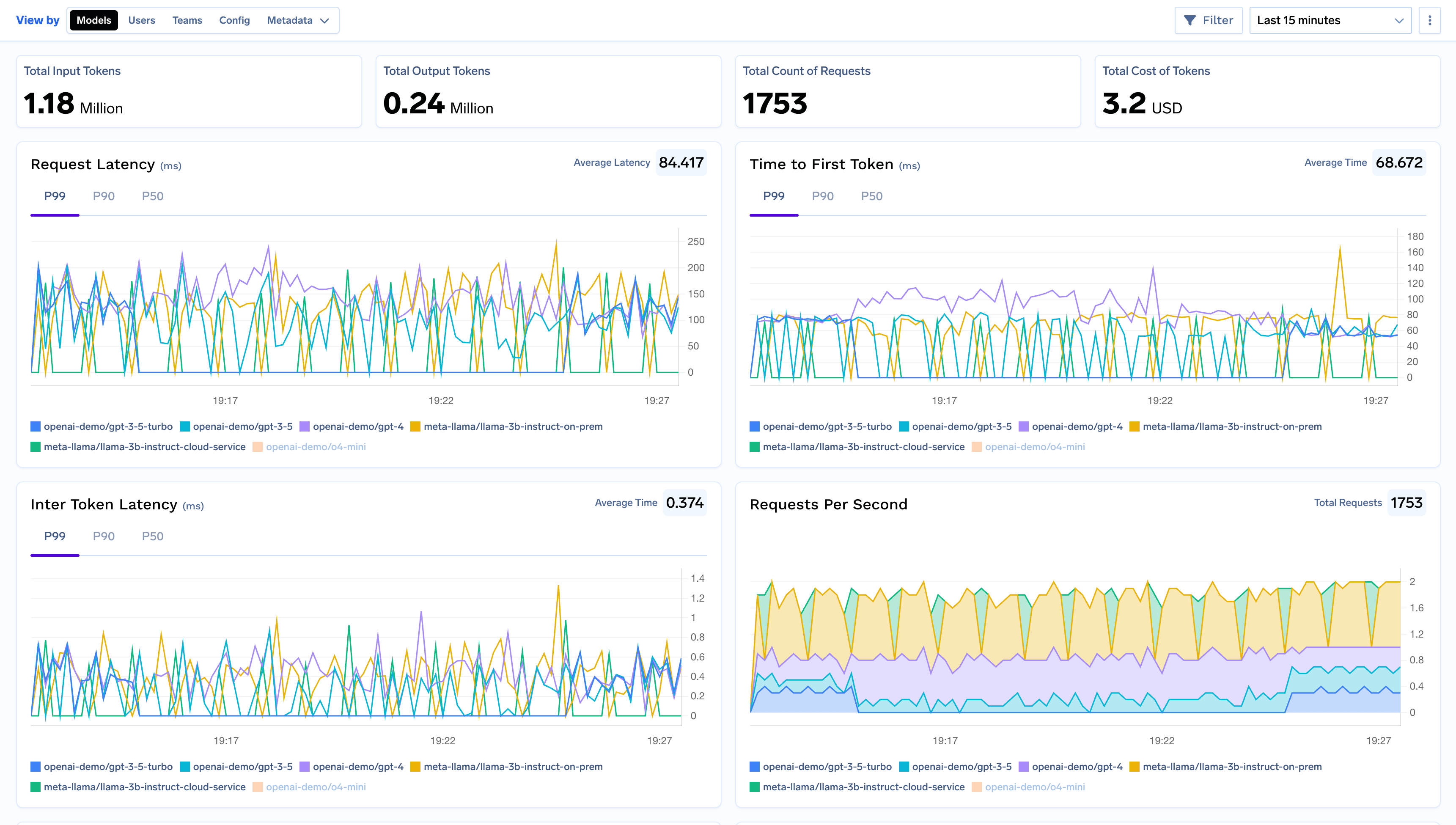Collapse the time range selector chevron

[x=1399, y=20]
